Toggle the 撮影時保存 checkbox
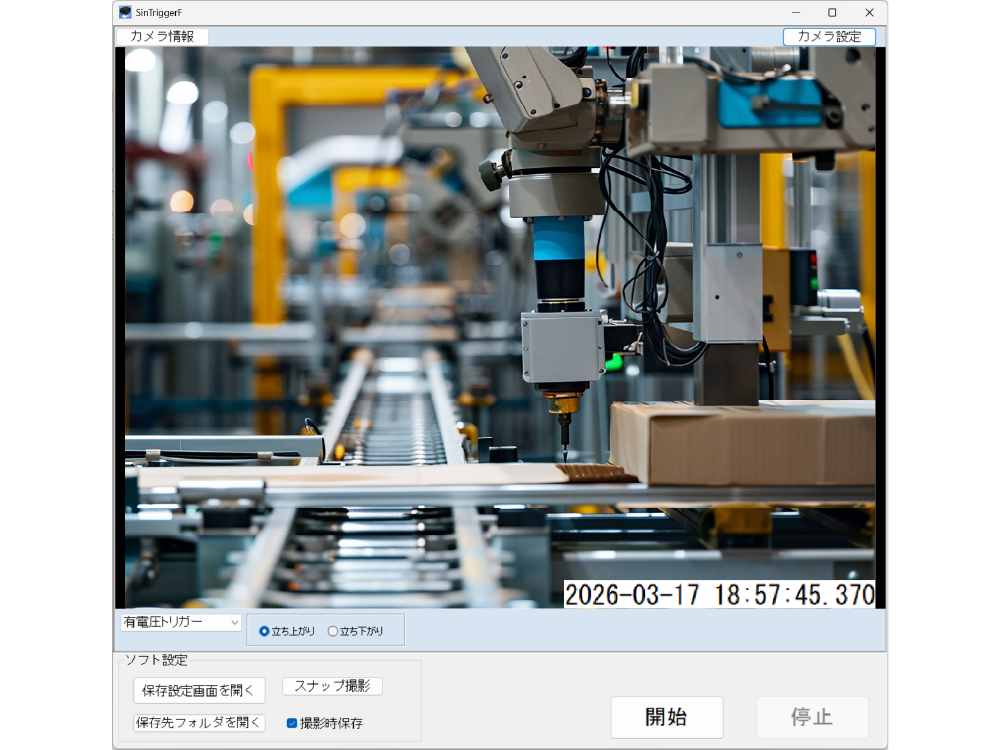This screenshot has height=750, width=1000. pyautogui.click(x=292, y=723)
